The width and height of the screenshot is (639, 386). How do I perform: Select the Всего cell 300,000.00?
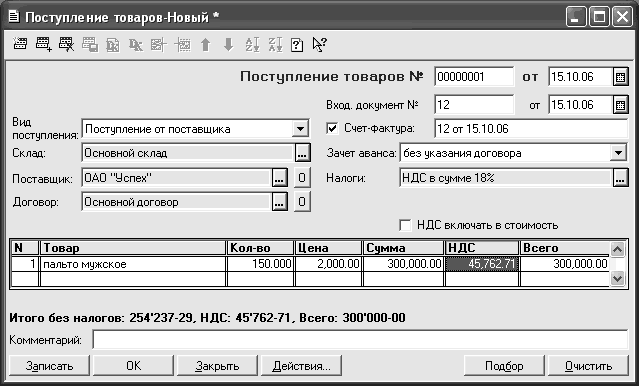[x=565, y=264]
